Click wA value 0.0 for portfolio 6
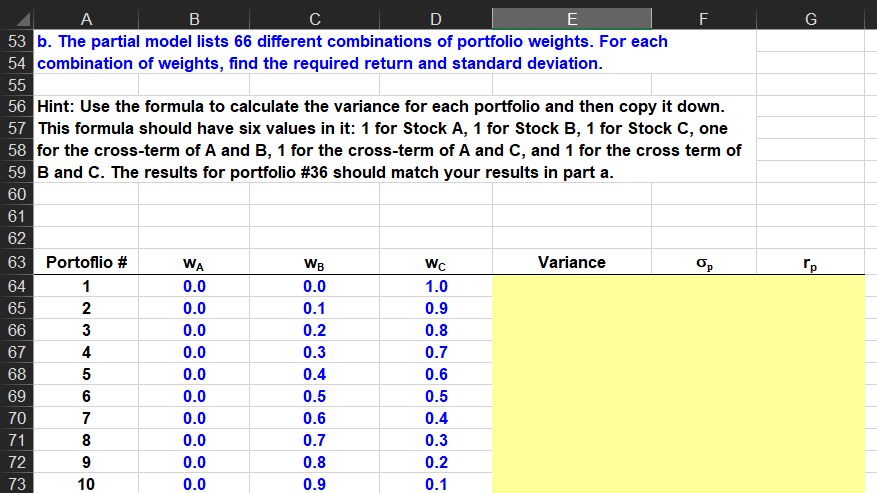 coord(194,396)
